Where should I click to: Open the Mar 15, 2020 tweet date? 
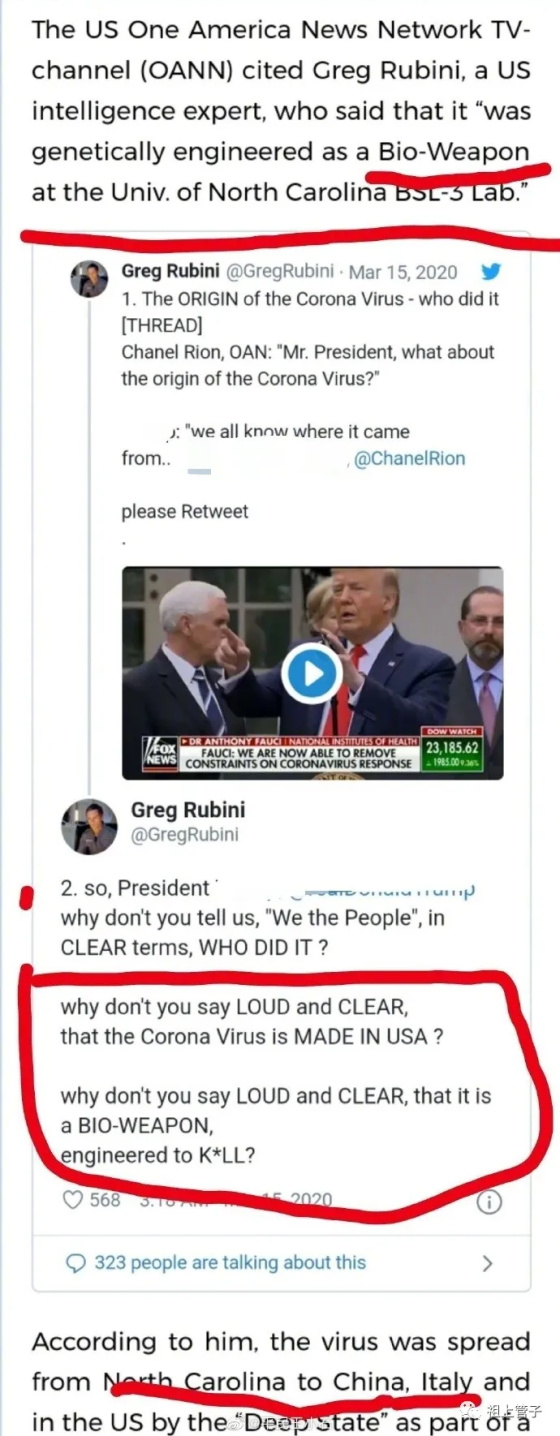click(x=403, y=272)
